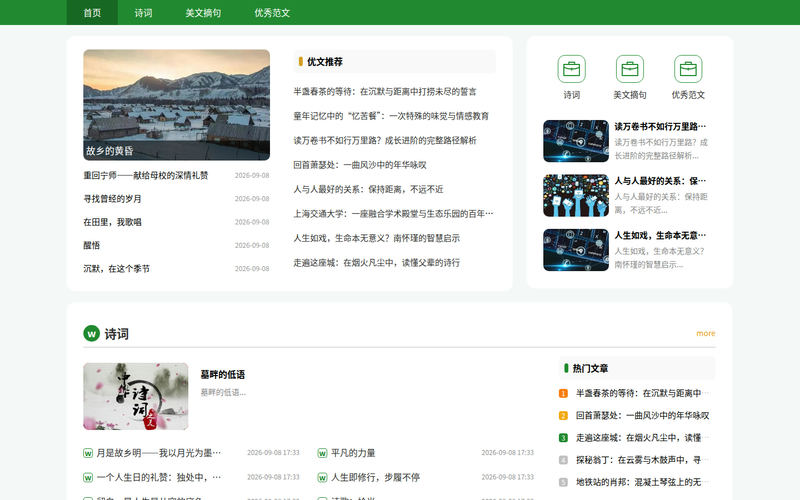This screenshot has width=800, height=500.
Task: Open article 沉默，在这个季节
Action: 116,269
